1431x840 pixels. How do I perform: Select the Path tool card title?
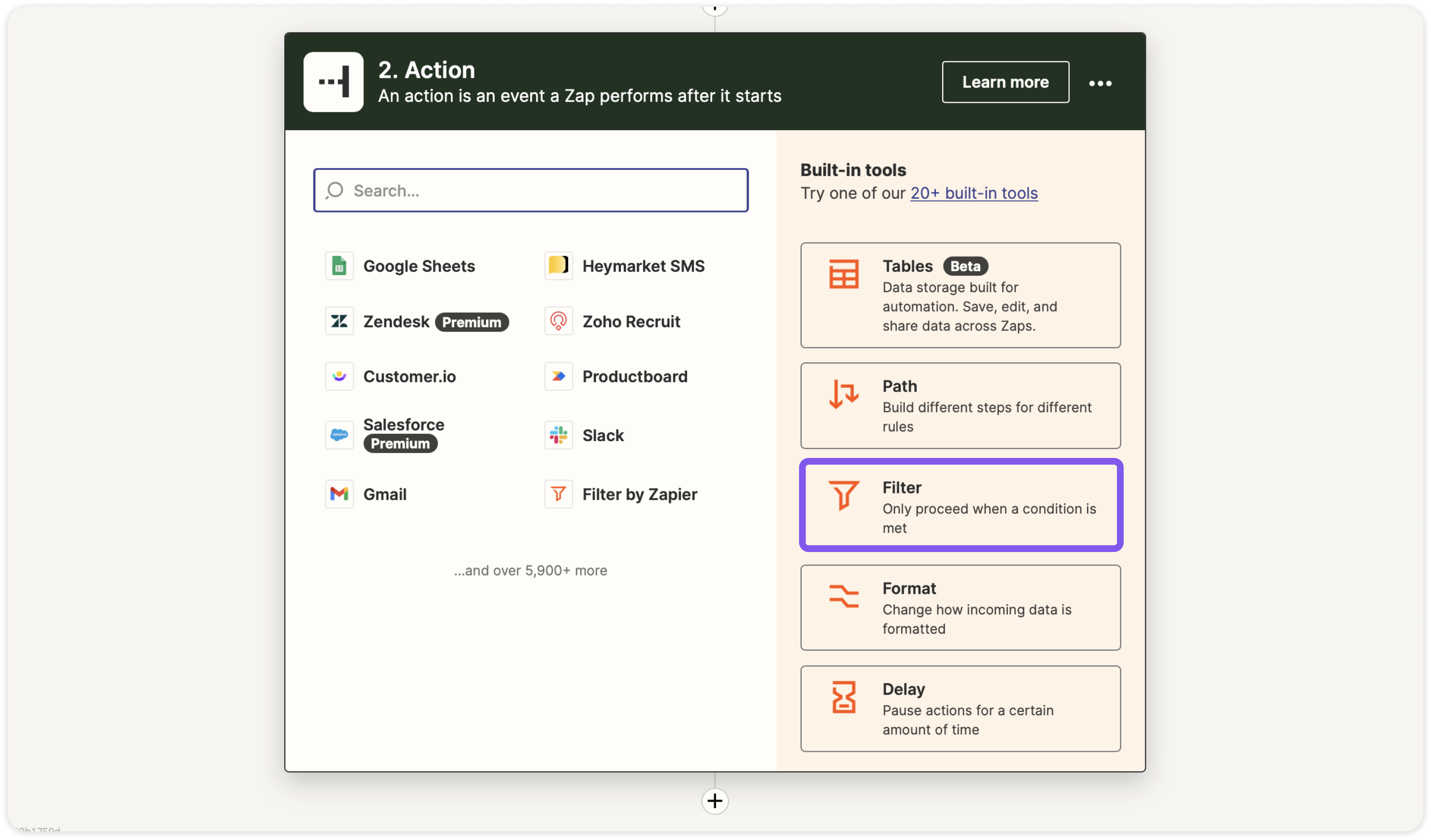[899, 386]
